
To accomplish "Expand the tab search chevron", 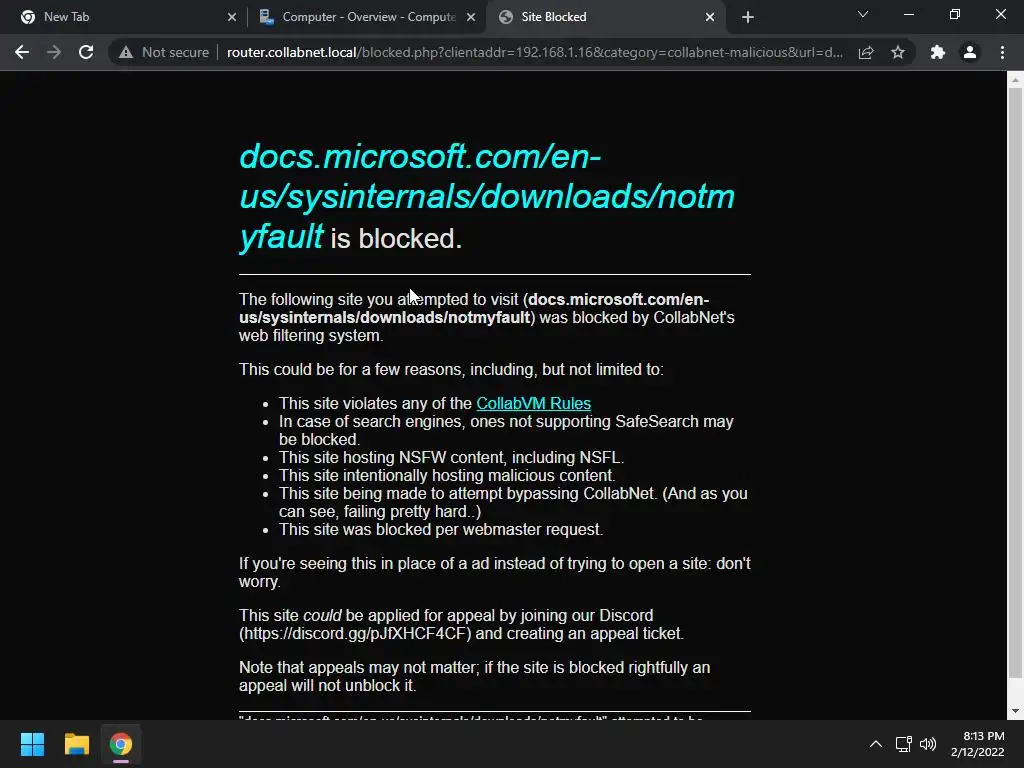I will point(863,14).
